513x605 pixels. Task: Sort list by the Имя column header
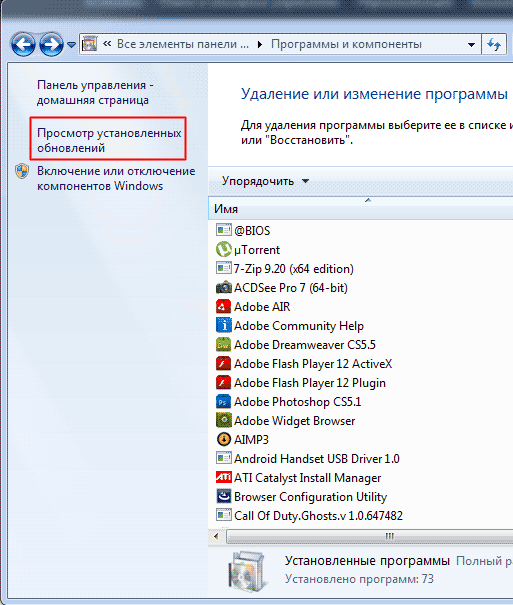pyautogui.click(x=361, y=209)
